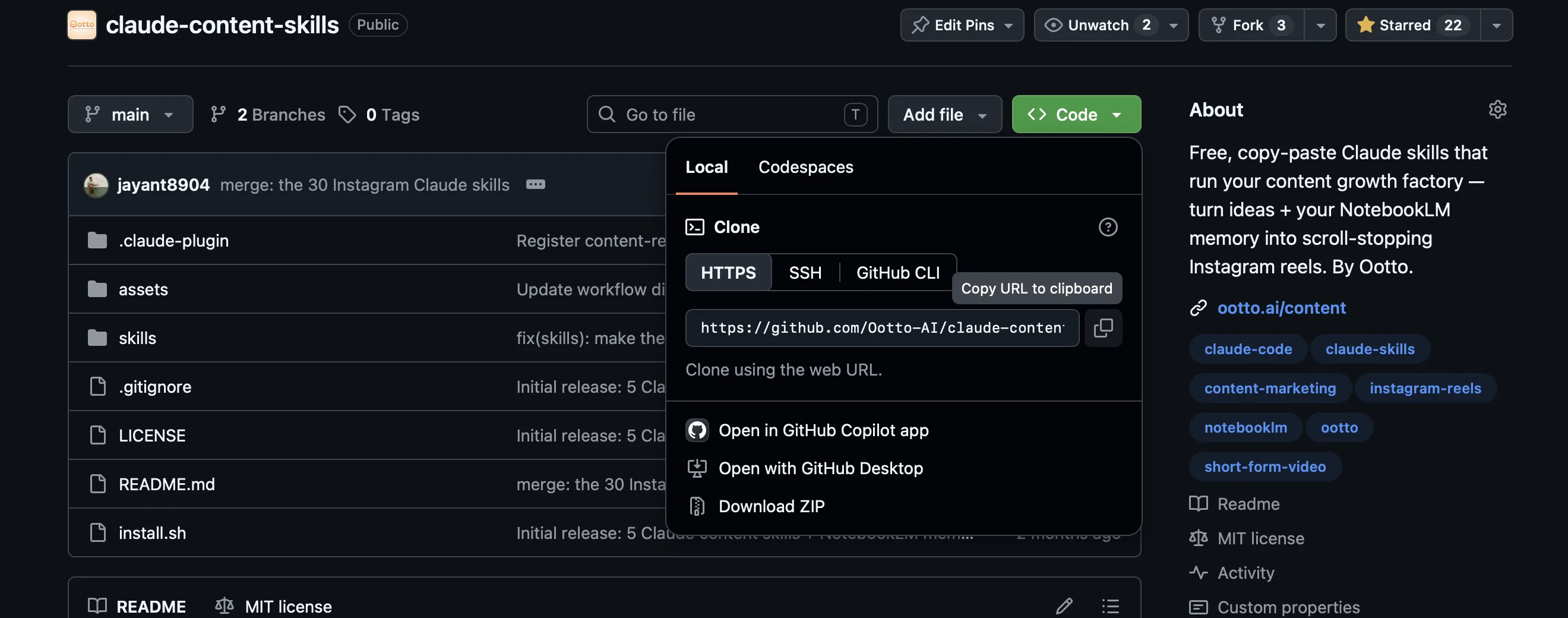This screenshot has height=618, width=1568.
Task: View the 2 Branches list
Action: (x=267, y=115)
